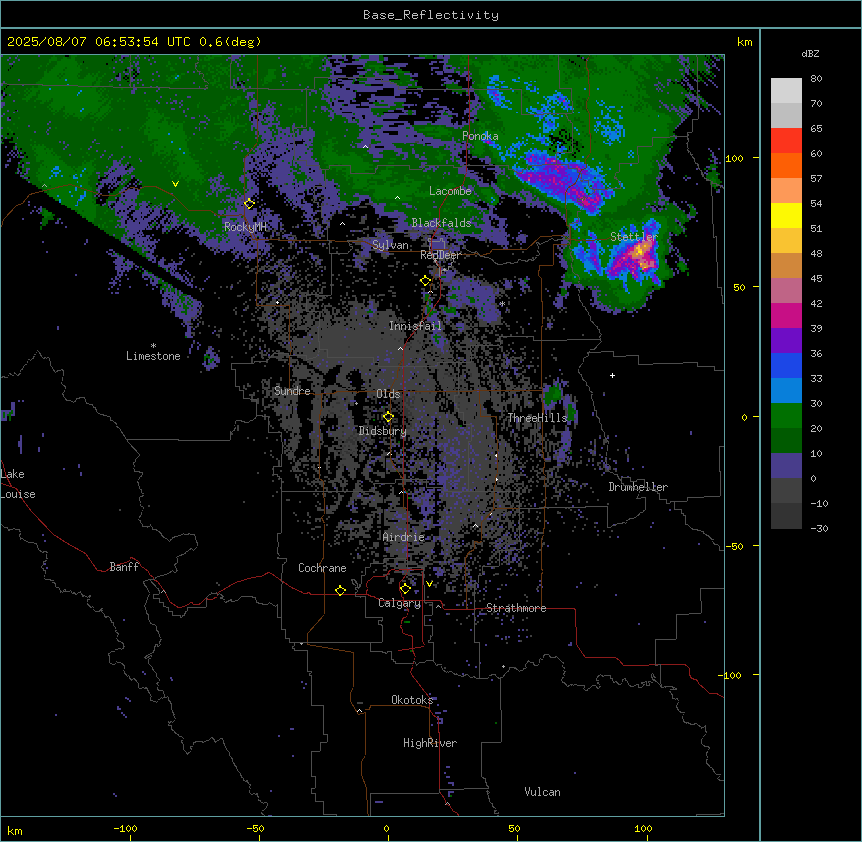Pick the orange 57-60 dBZ legend swatch
This screenshot has height=842, width=862.
[786, 166]
